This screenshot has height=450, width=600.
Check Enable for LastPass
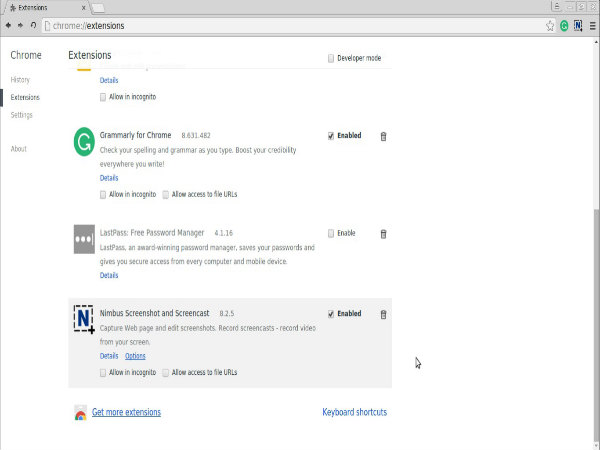coord(331,233)
